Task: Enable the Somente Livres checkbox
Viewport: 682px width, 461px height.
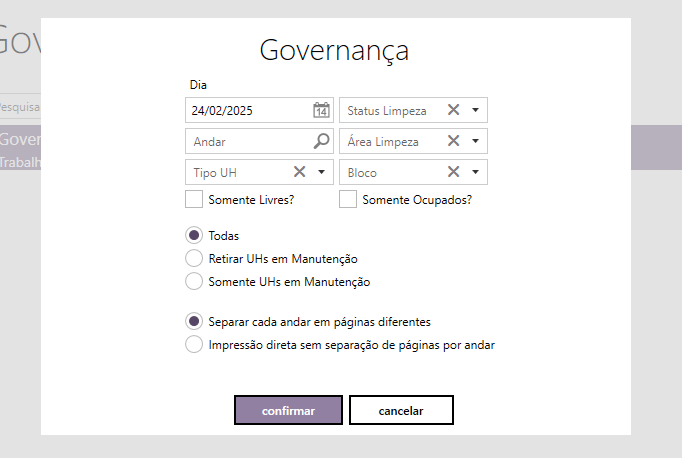Action: (x=194, y=199)
